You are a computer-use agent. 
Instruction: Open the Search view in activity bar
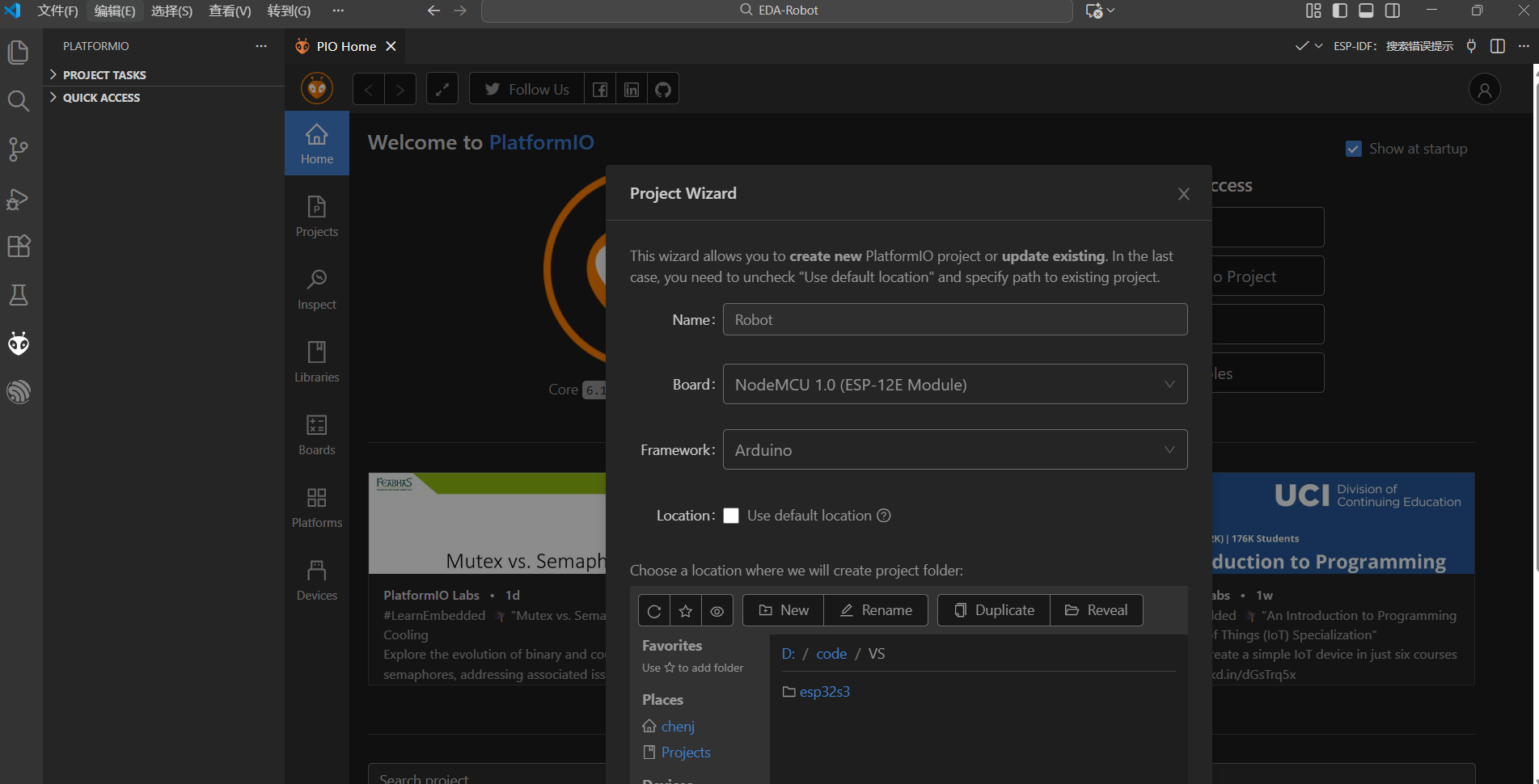click(x=18, y=101)
